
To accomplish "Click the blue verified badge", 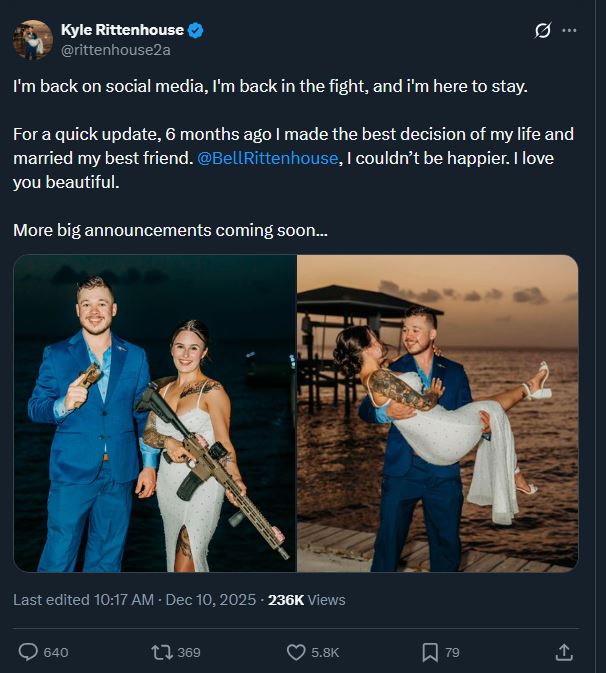I will pyautogui.click(x=196, y=31).
